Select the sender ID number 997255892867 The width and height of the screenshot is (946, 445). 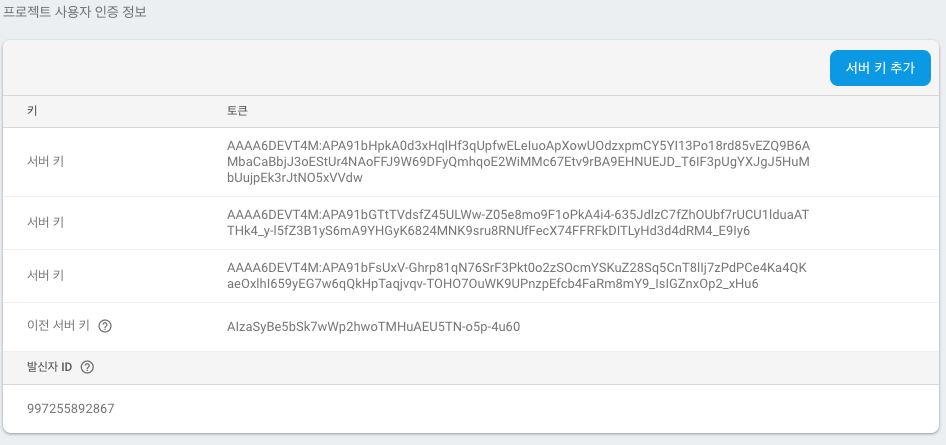coord(71,409)
